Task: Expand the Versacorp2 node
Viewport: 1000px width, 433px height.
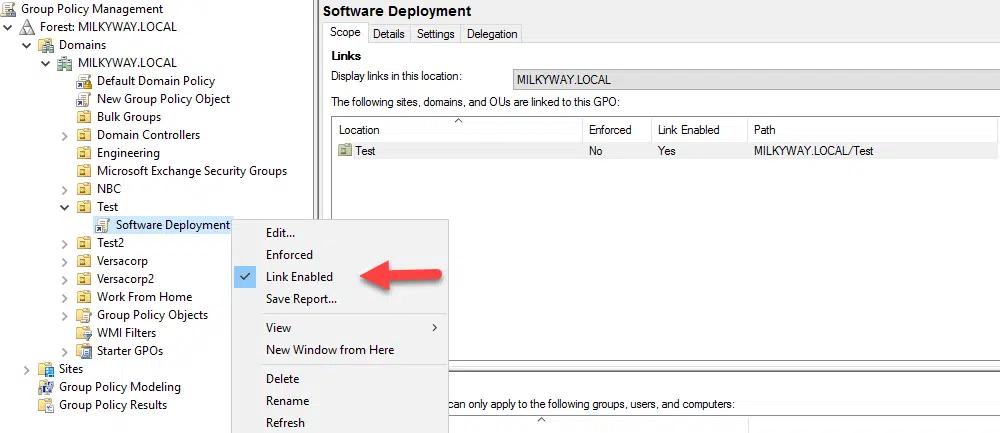Action: pos(64,279)
